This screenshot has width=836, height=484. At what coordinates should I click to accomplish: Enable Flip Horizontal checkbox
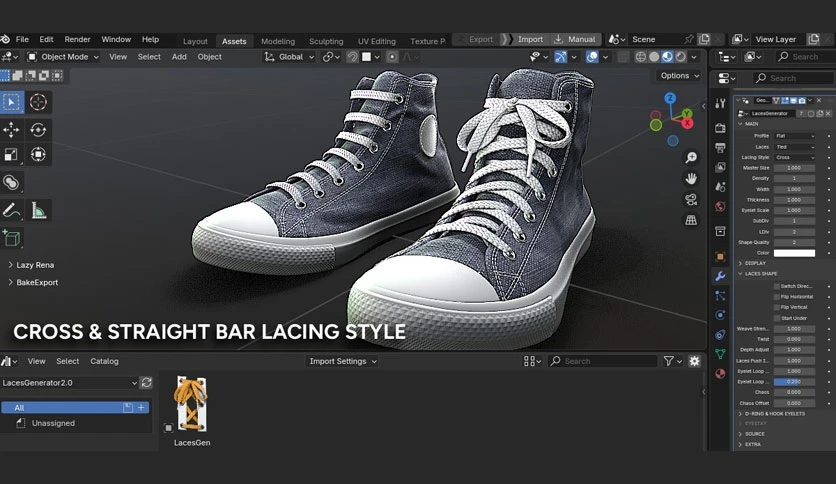(x=776, y=297)
